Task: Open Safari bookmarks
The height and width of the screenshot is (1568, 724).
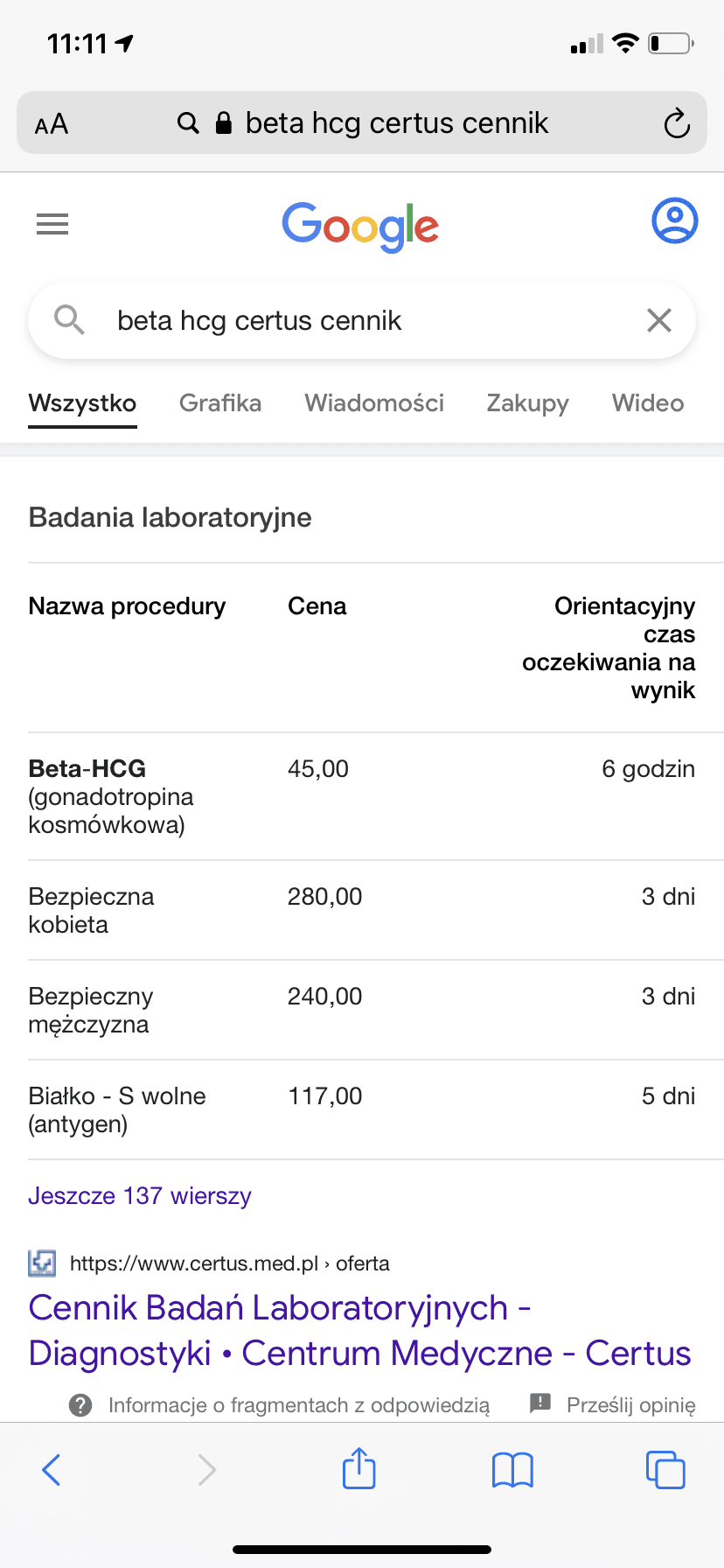Action: tap(512, 1470)
